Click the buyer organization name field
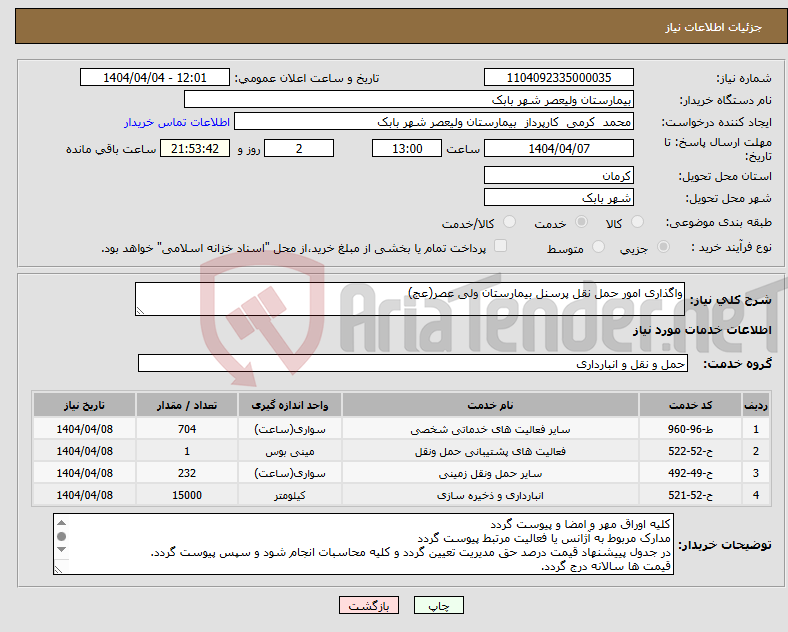This screenshot has width=788, height=632. tap(409, 99)
